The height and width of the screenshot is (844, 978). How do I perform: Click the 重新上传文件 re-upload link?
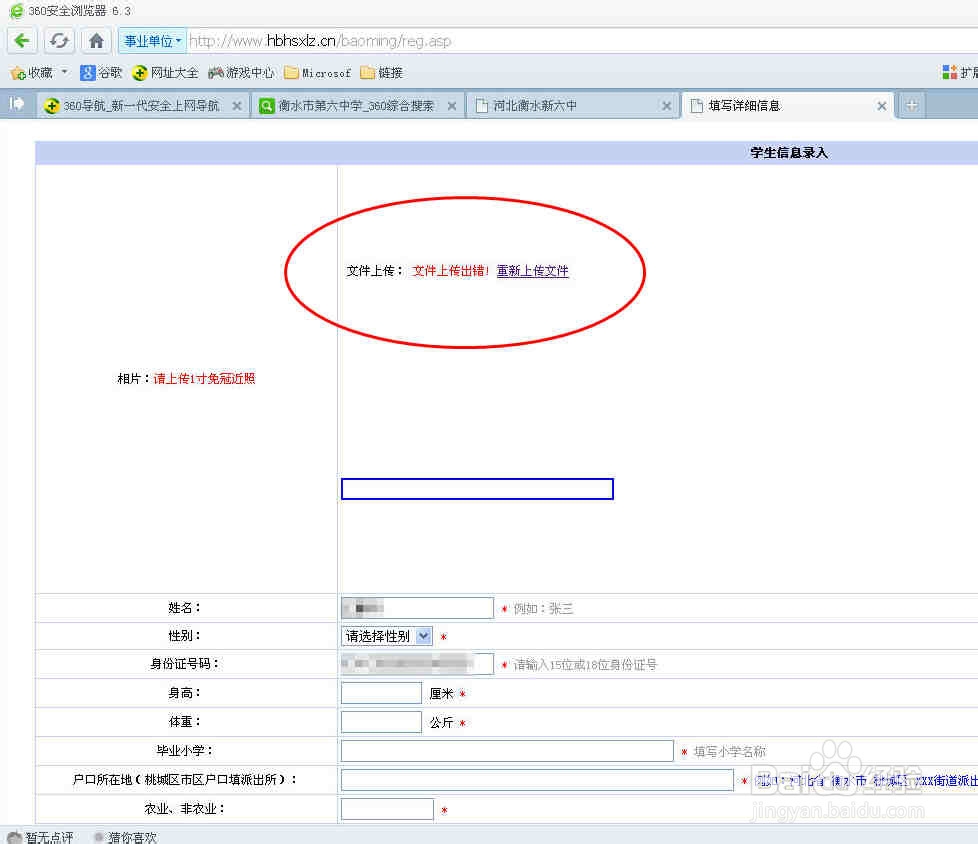[532, 271]
